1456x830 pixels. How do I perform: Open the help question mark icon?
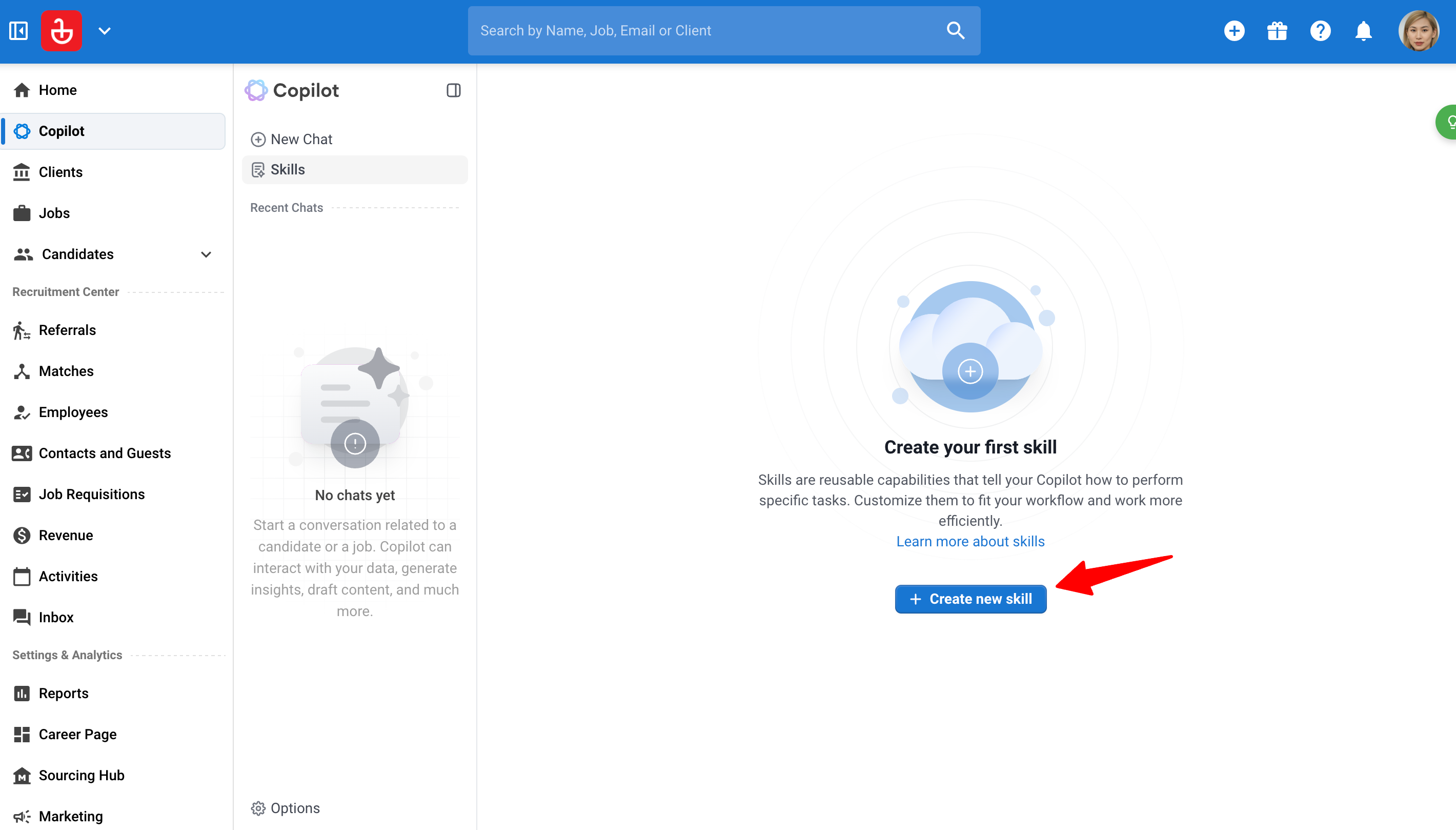coord(1321,31)
